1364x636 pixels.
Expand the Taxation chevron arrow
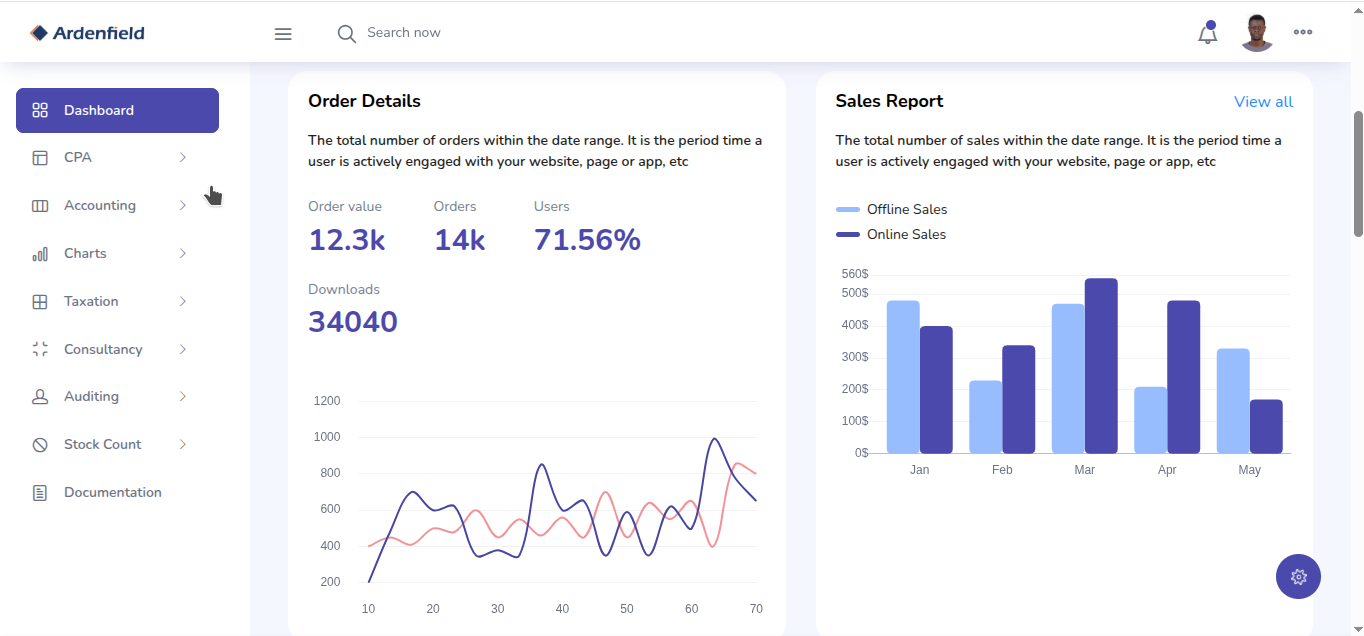click(182, 302)
